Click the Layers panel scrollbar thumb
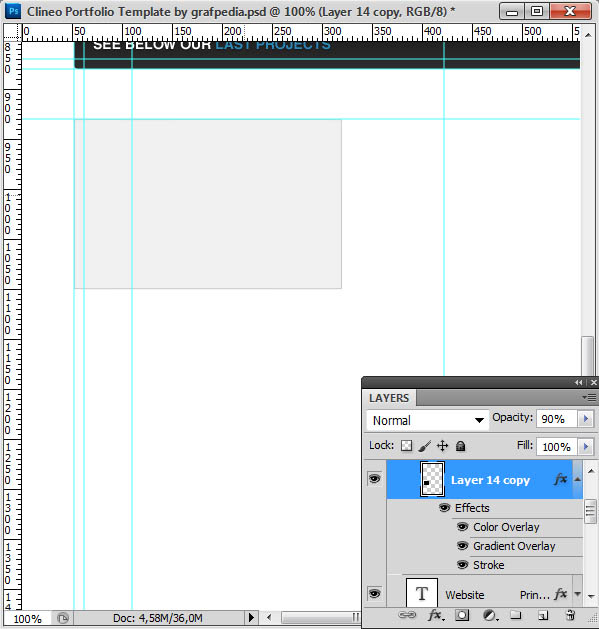The width and height of the screenshot is (599, 629). pos(591,511)
